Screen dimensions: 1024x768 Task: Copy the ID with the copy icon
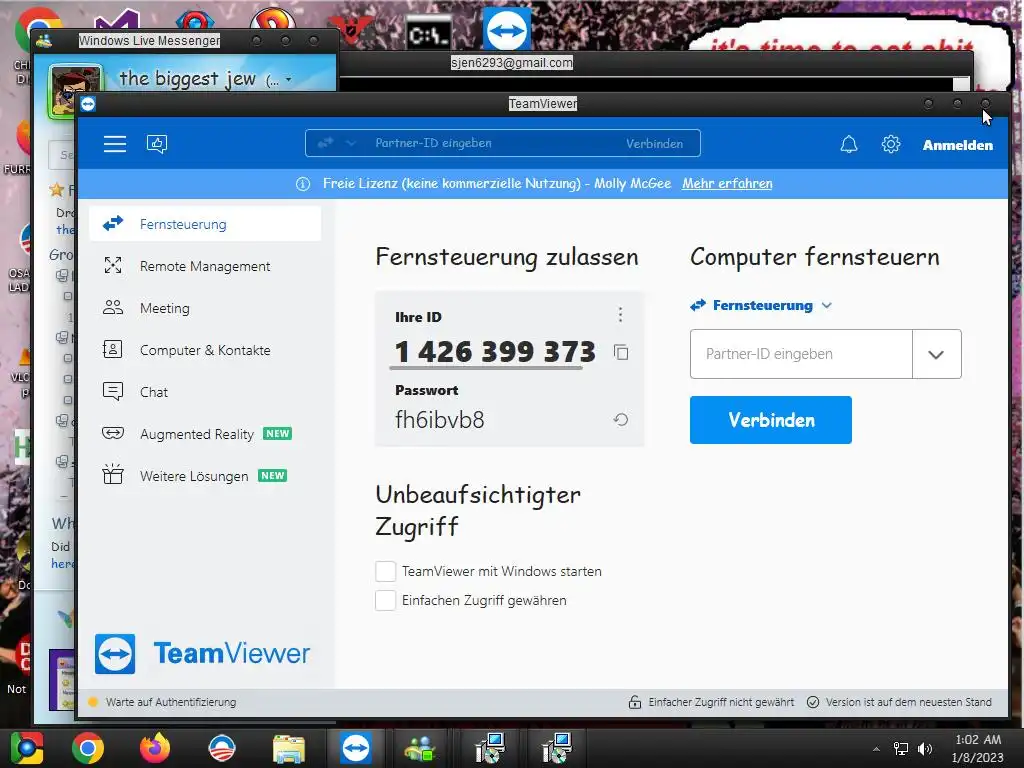pyautogui.click(x=621, y=353)
